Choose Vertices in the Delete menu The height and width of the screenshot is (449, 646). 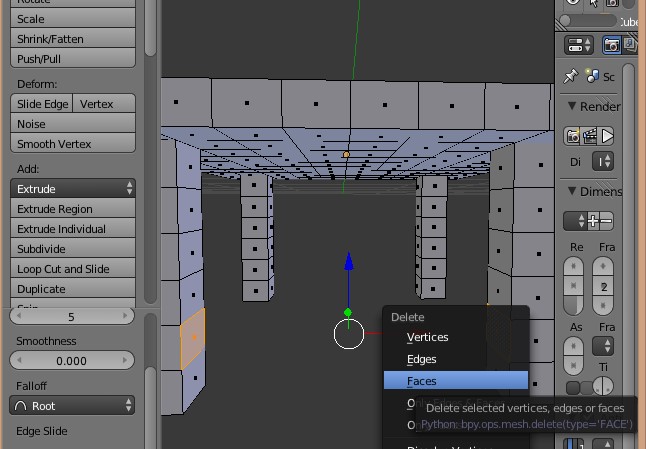[455, 337]
